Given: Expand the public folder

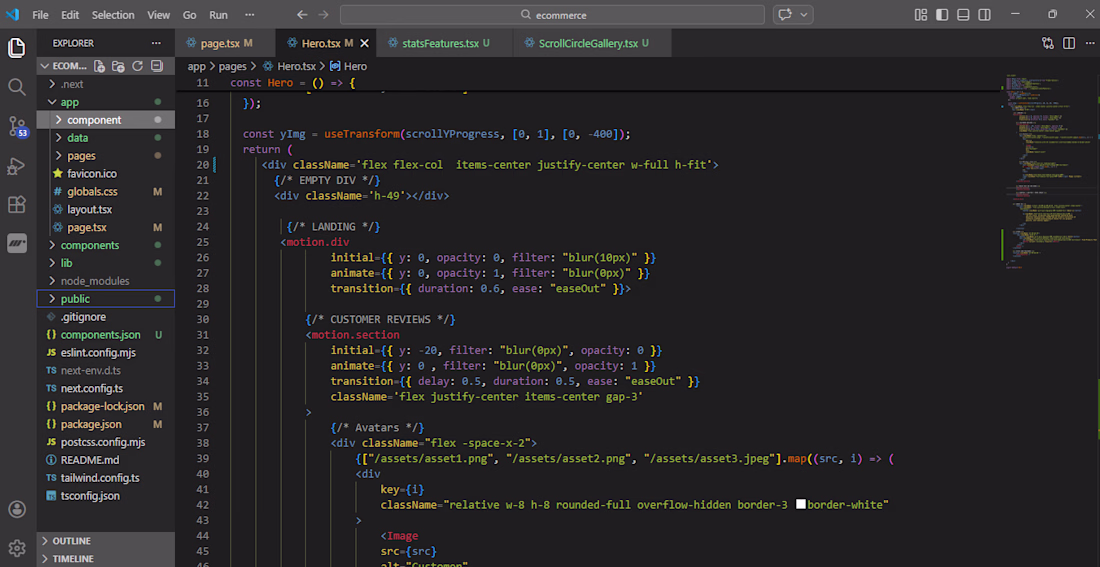Looking at the screenshot, I should 75,299.
